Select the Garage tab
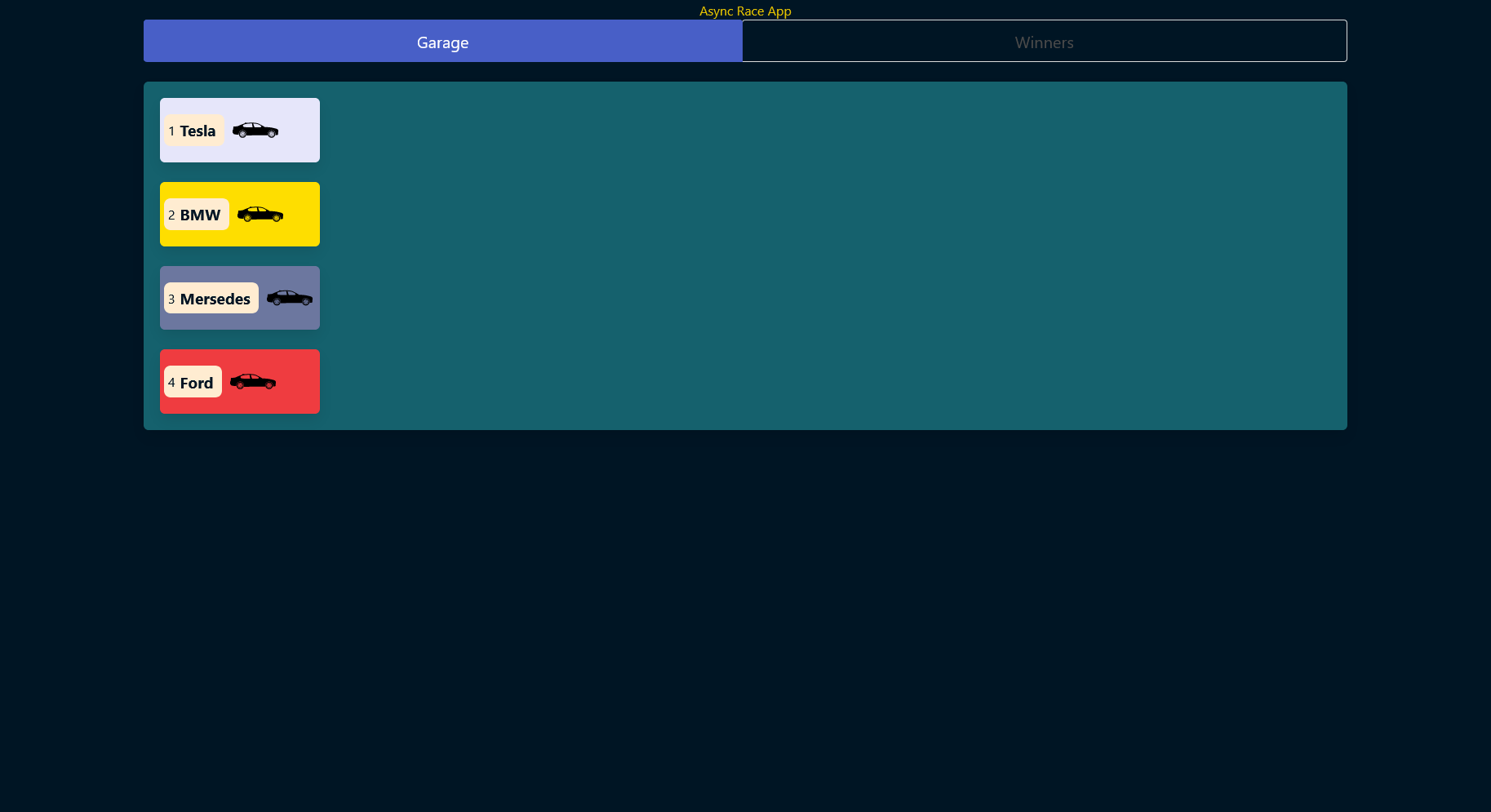1491x812 pixels. [x=442, y=41]
